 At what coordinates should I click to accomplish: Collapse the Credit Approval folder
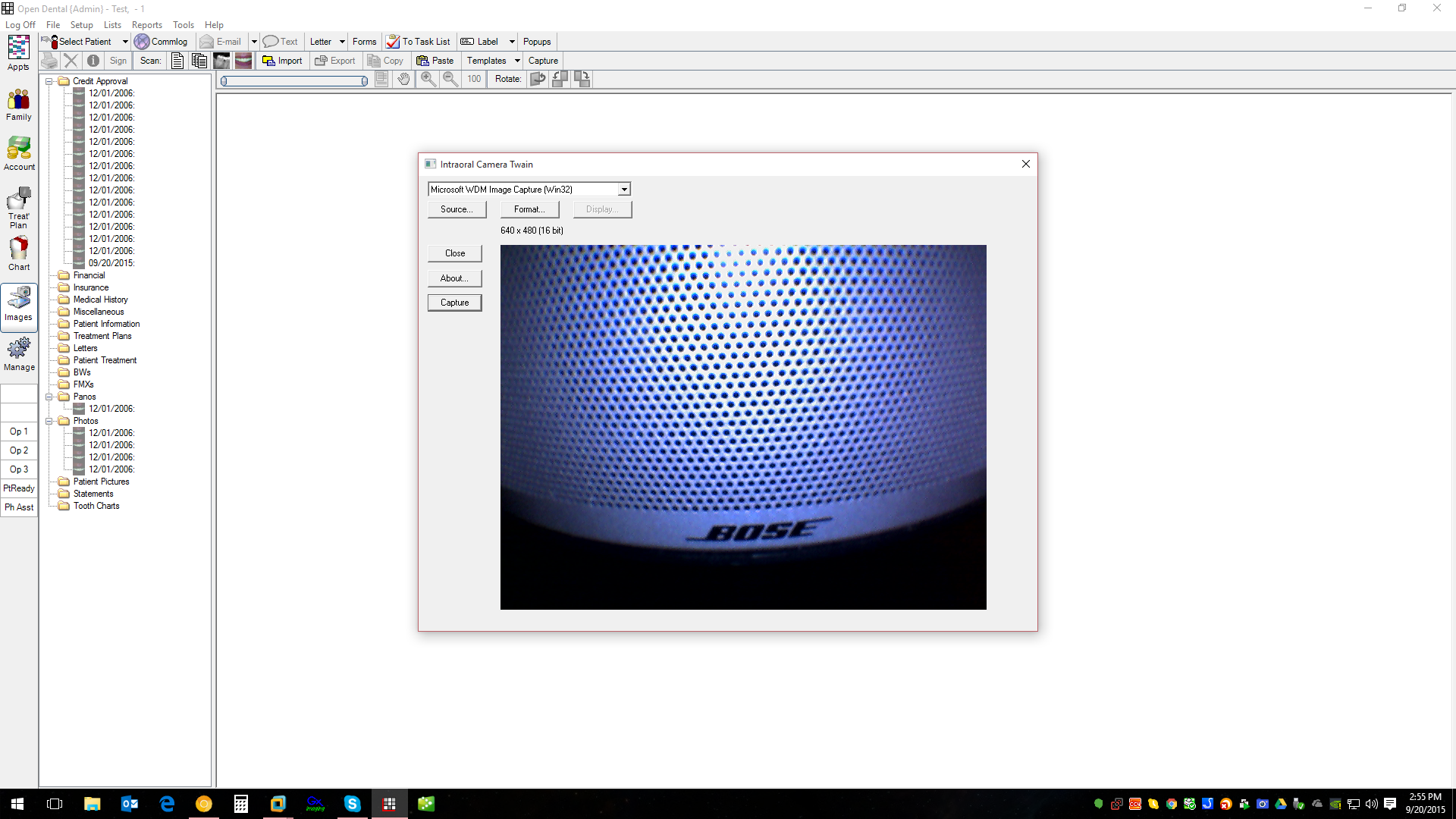[x=49, y=81]
